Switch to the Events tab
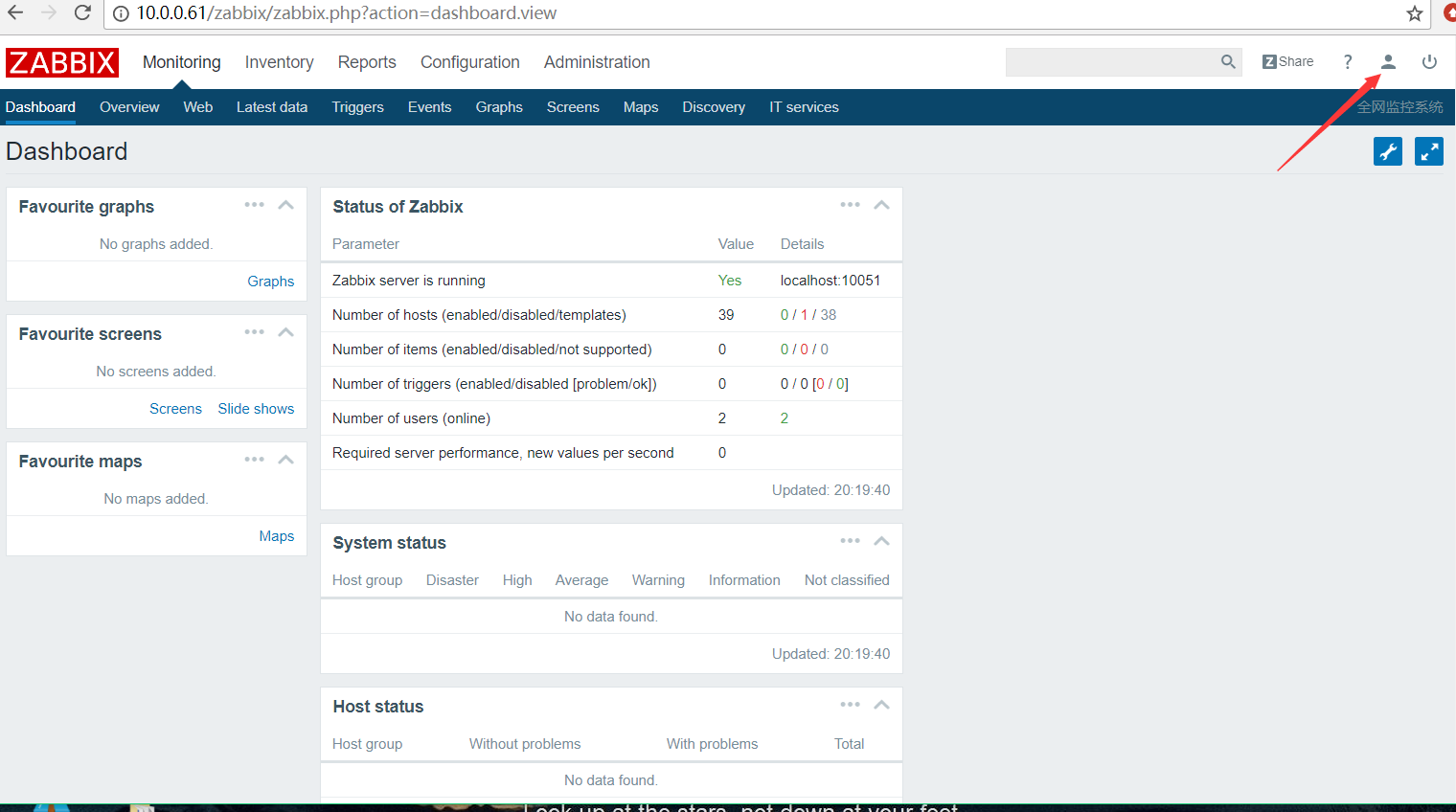This screenshot has width=1456, height=812. [429, 107]
